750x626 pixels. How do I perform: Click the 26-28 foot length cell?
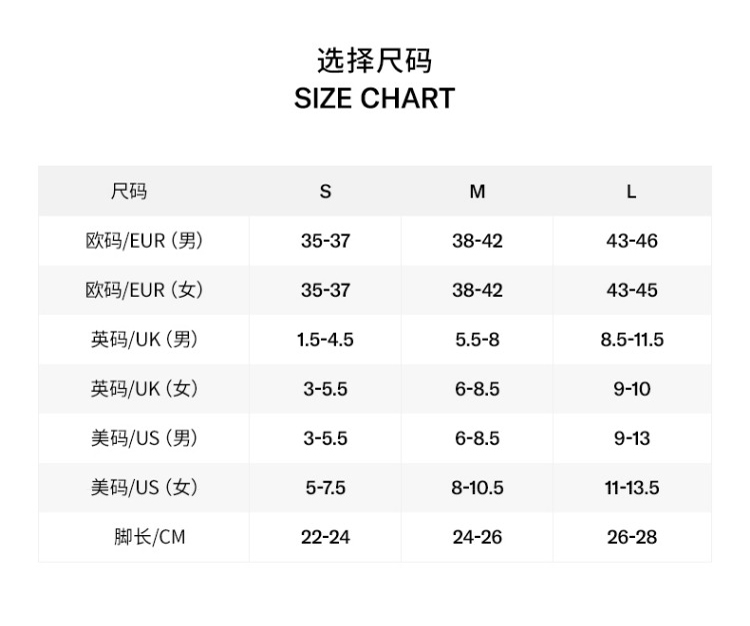(631, 537)
